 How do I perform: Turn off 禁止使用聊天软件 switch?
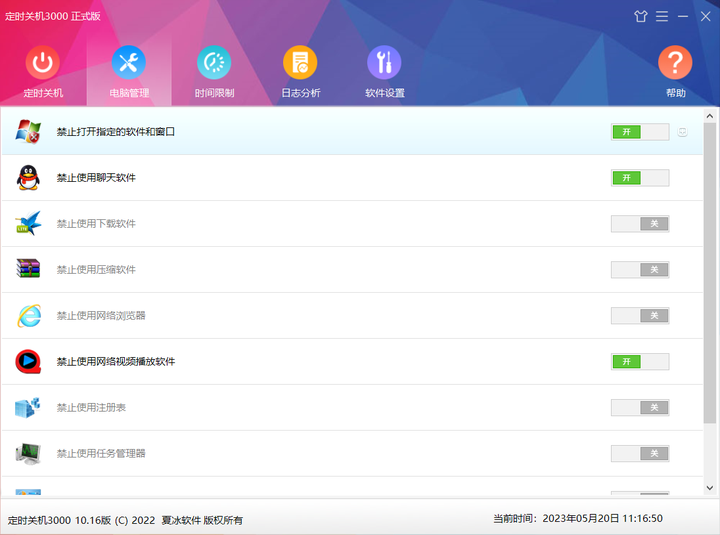coord(640,178)
